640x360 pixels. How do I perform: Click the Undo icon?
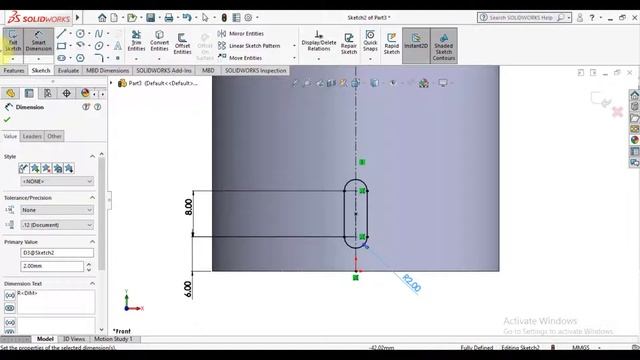pyautogui.click(x=187, y=18)
